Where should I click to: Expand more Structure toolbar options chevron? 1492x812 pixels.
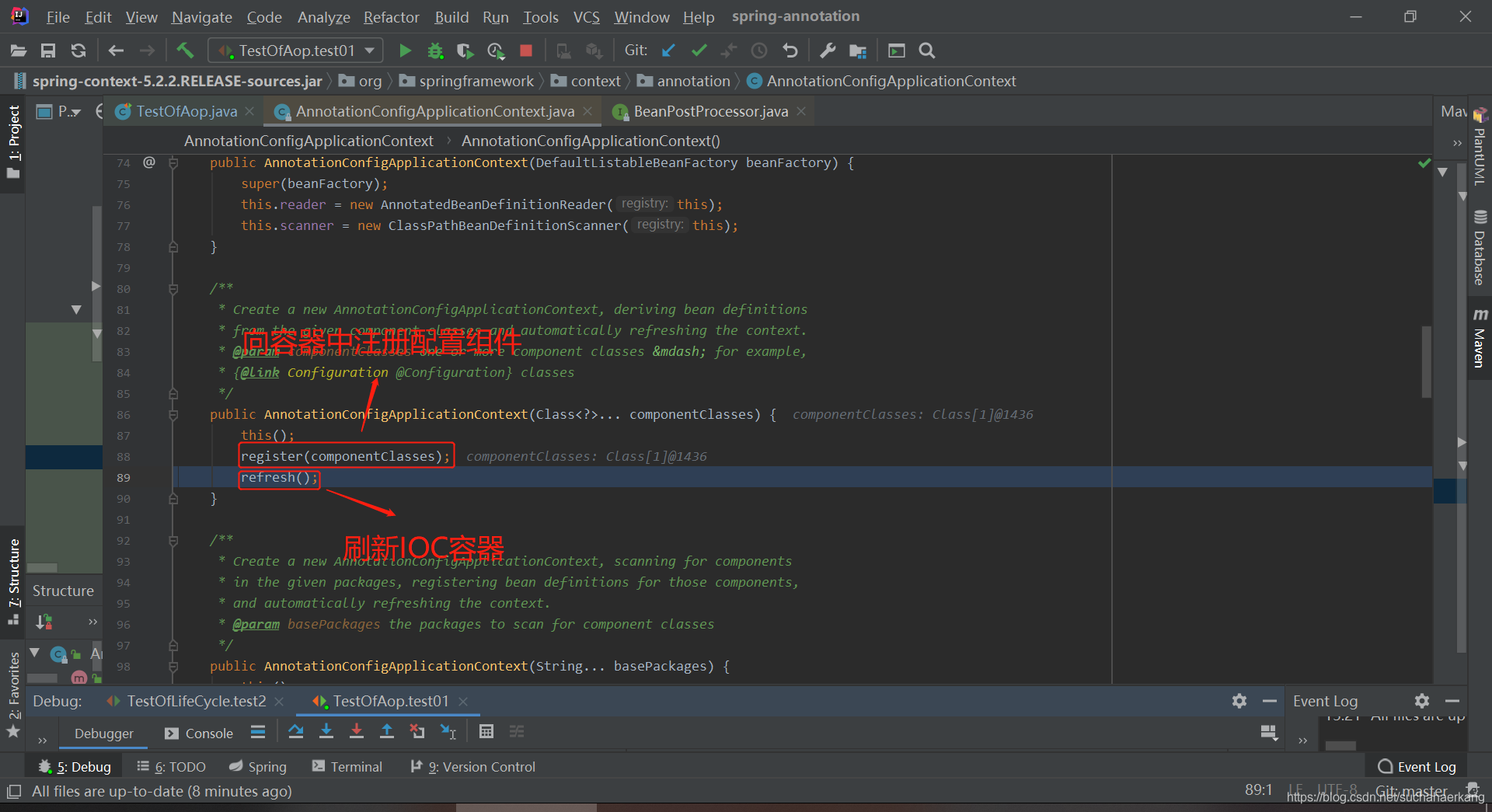[x=93, y=622]
